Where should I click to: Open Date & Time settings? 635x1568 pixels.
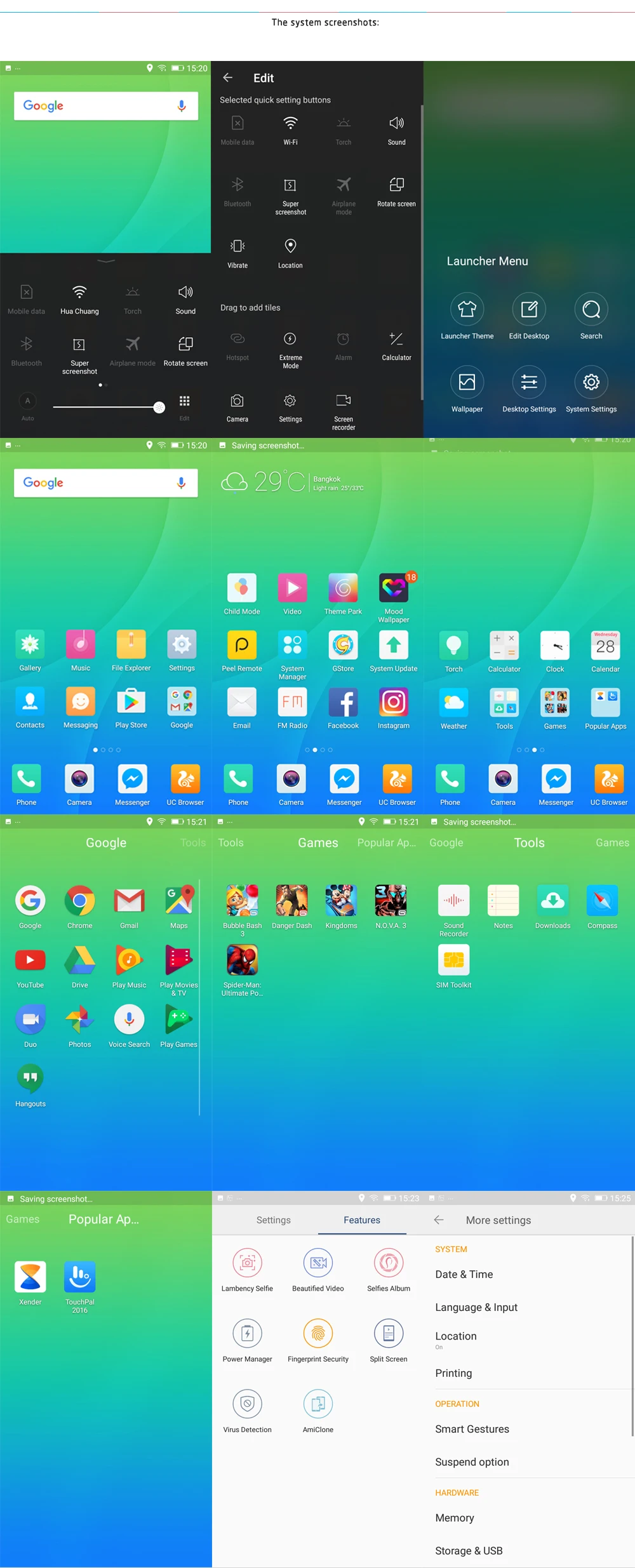click(x=530, y=1274)
